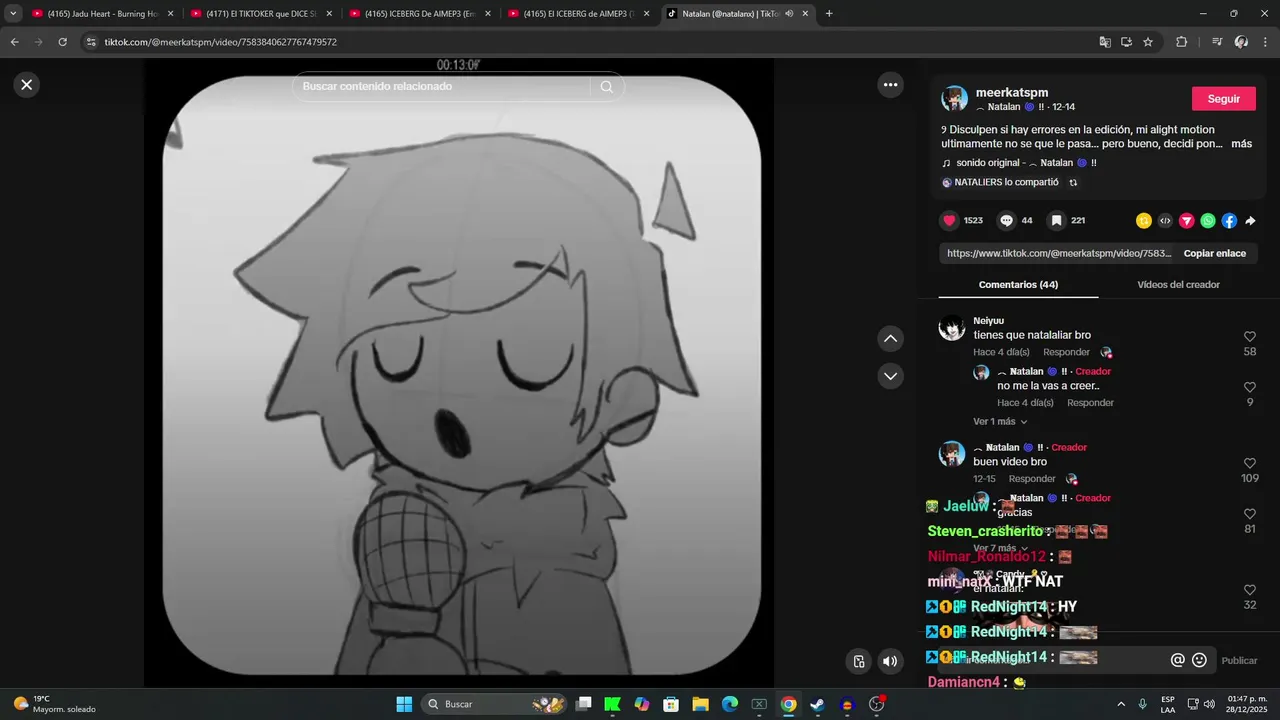Click the address bar URL
Image resolution: width=1280 pixels, height=720 pixels.
pyautogui.click(x=220, y=42)
